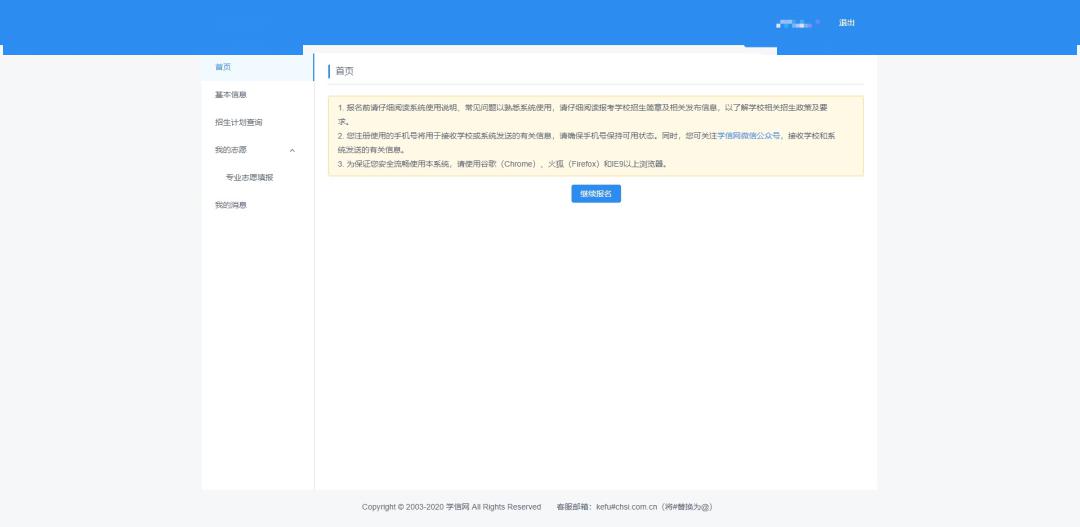Viewport: 1080px width, 527px height.
Task: Click the third notice mentioning Chrome and Firefox
Action: [502, 163]
